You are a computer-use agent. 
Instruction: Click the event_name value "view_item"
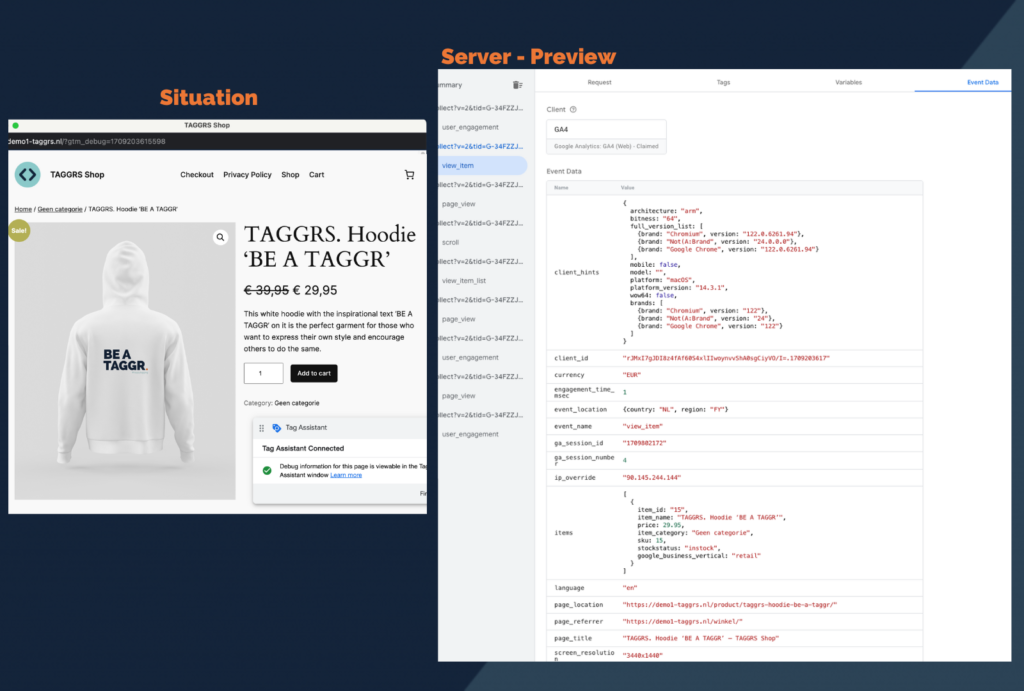pyautogui.click(x=643, y=426)
